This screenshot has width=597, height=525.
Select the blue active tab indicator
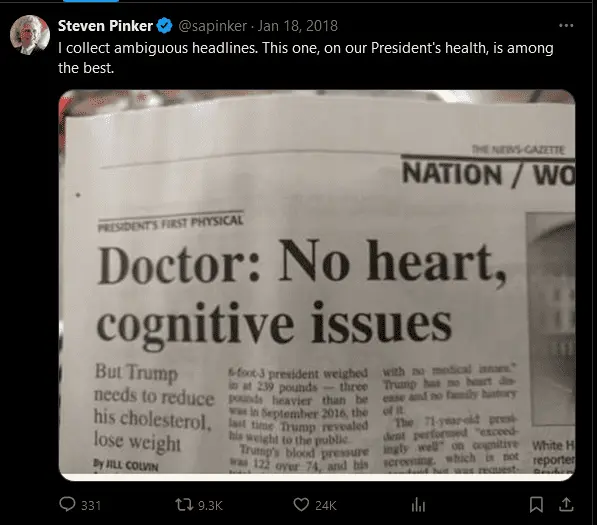coord(91,1)
